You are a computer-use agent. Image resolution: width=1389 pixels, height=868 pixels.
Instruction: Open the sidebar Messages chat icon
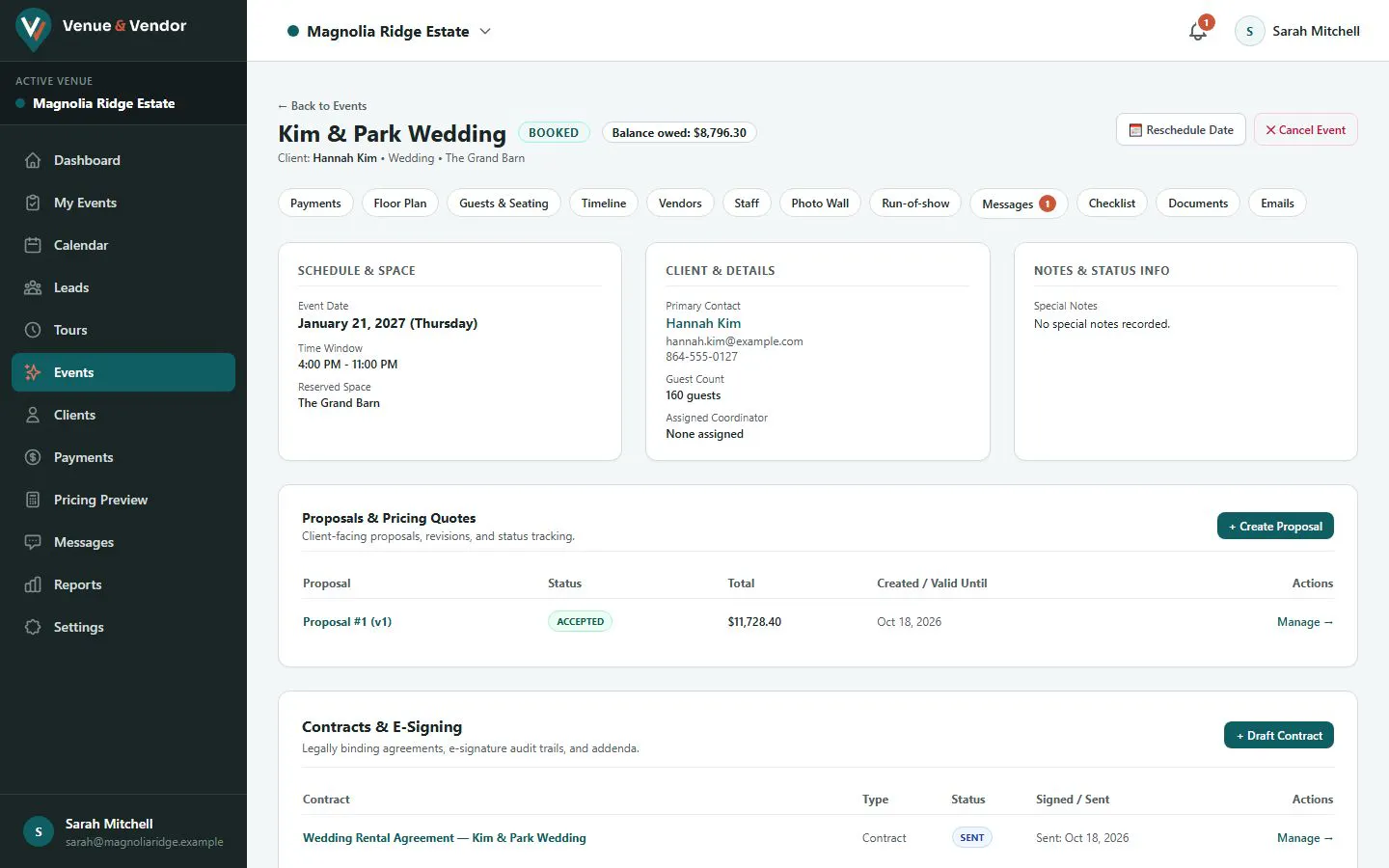point(33,542)
